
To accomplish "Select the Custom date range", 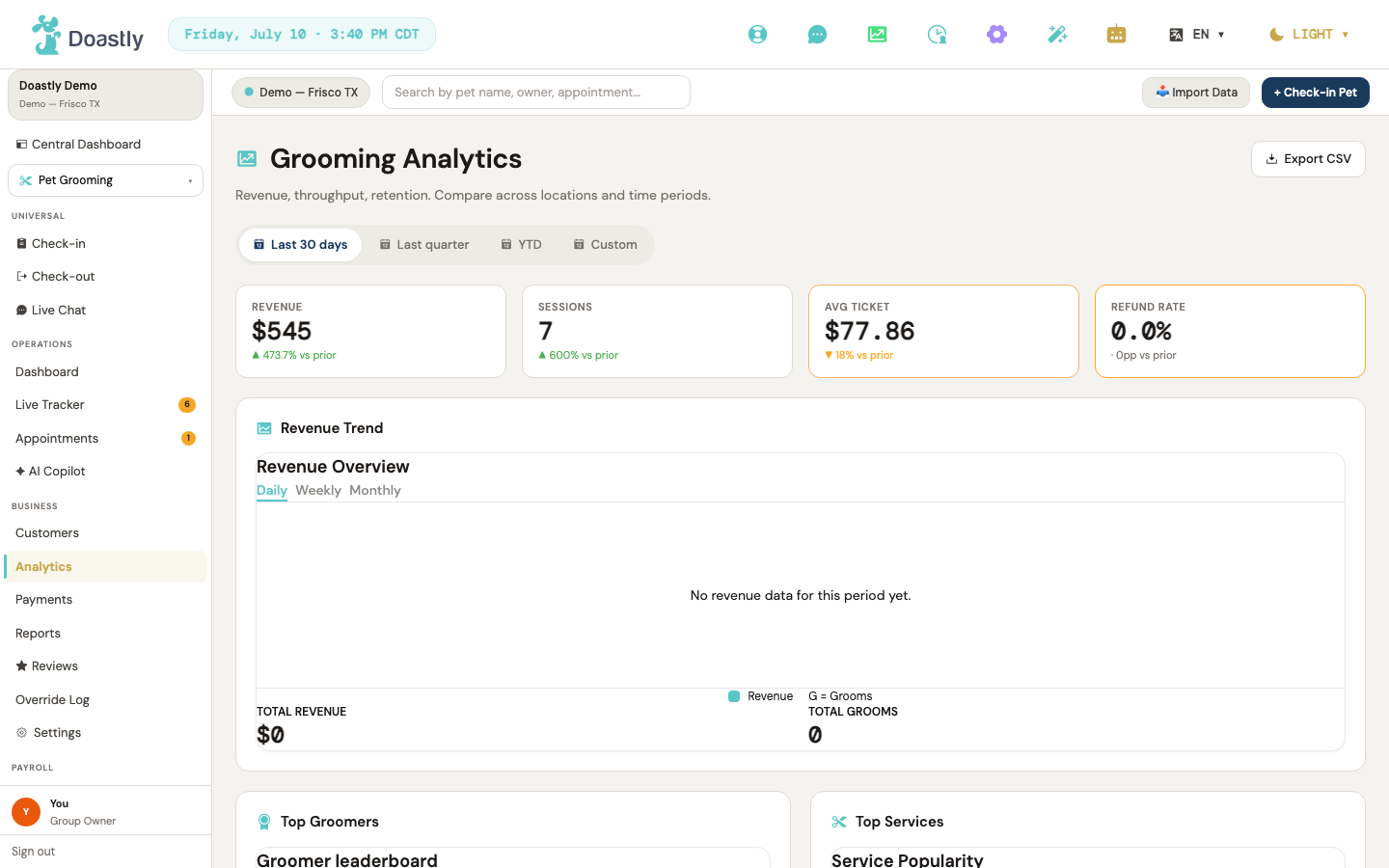I will 606,245.
